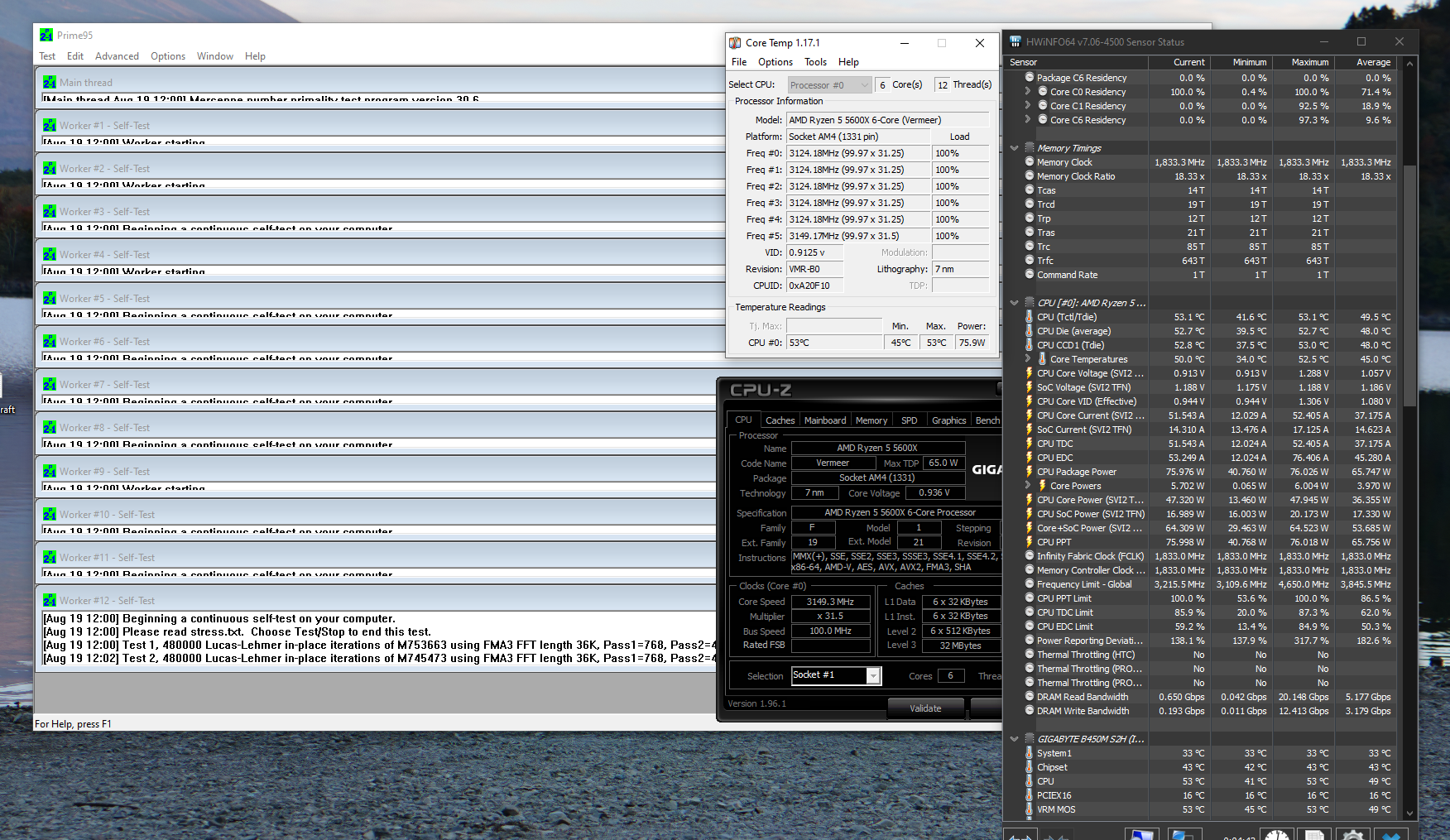Click circle icon beside DRAM Read Bandwidth
1450x840 pixels.
pos(1030,697)
